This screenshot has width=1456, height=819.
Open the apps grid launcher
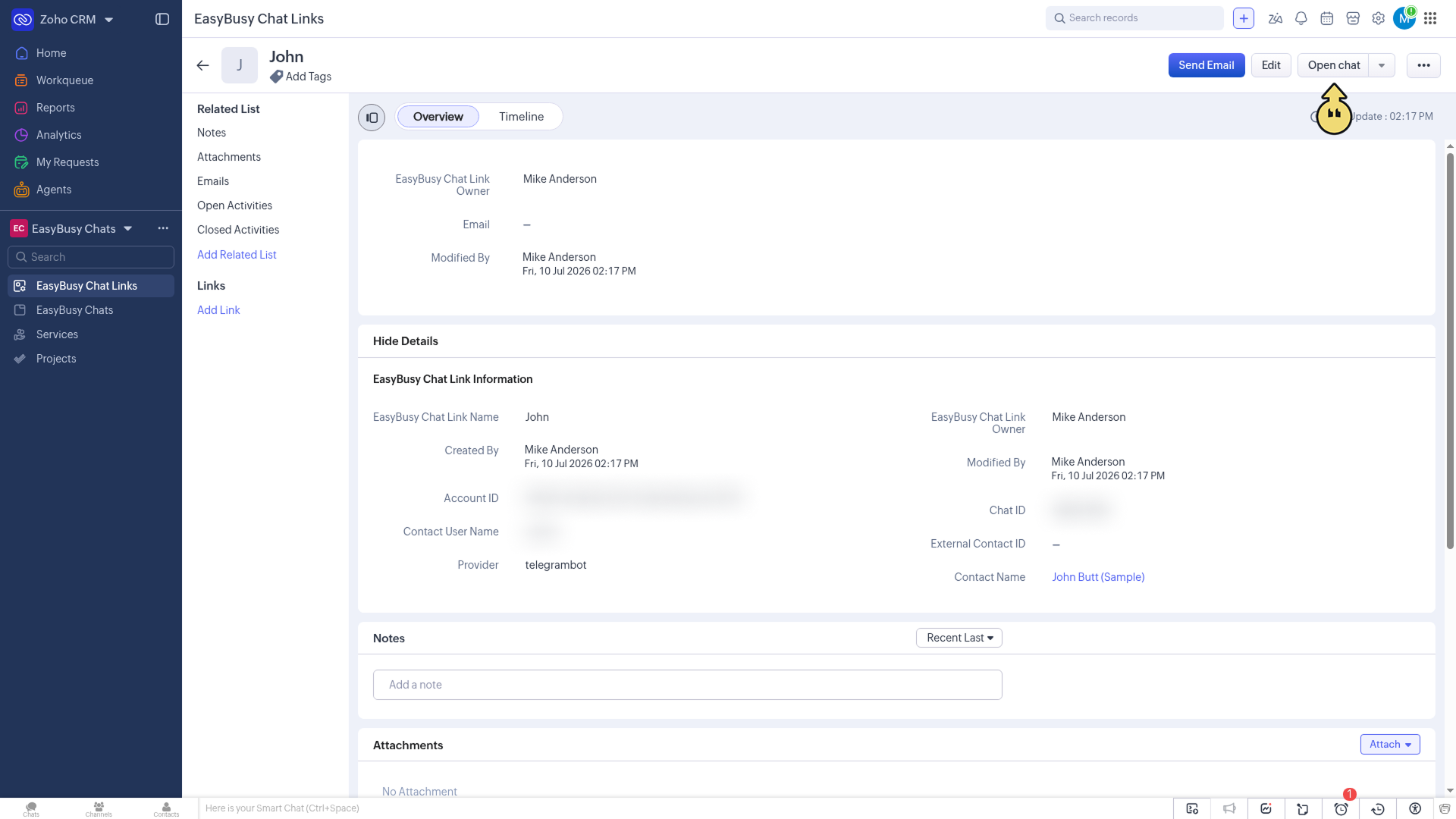click(x=1430, y=18)
